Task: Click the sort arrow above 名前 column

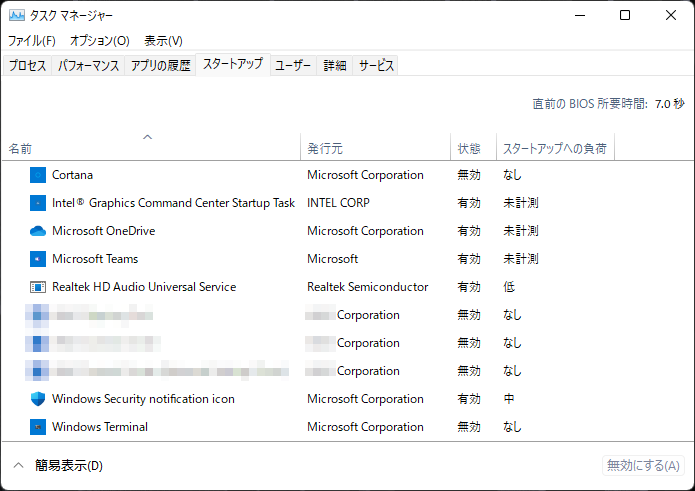Action: pos(148,137)
